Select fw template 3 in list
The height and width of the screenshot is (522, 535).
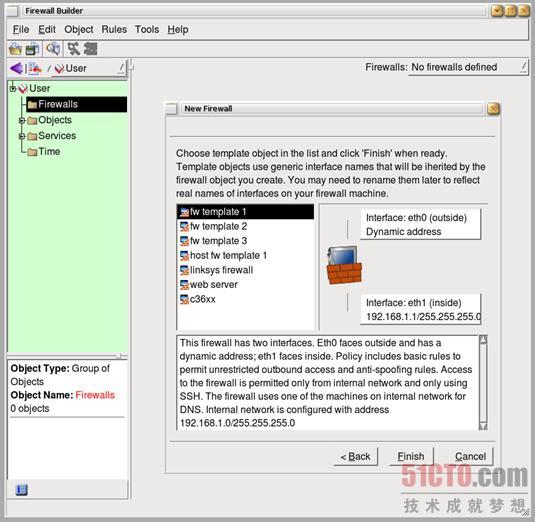tap(245, 241)
